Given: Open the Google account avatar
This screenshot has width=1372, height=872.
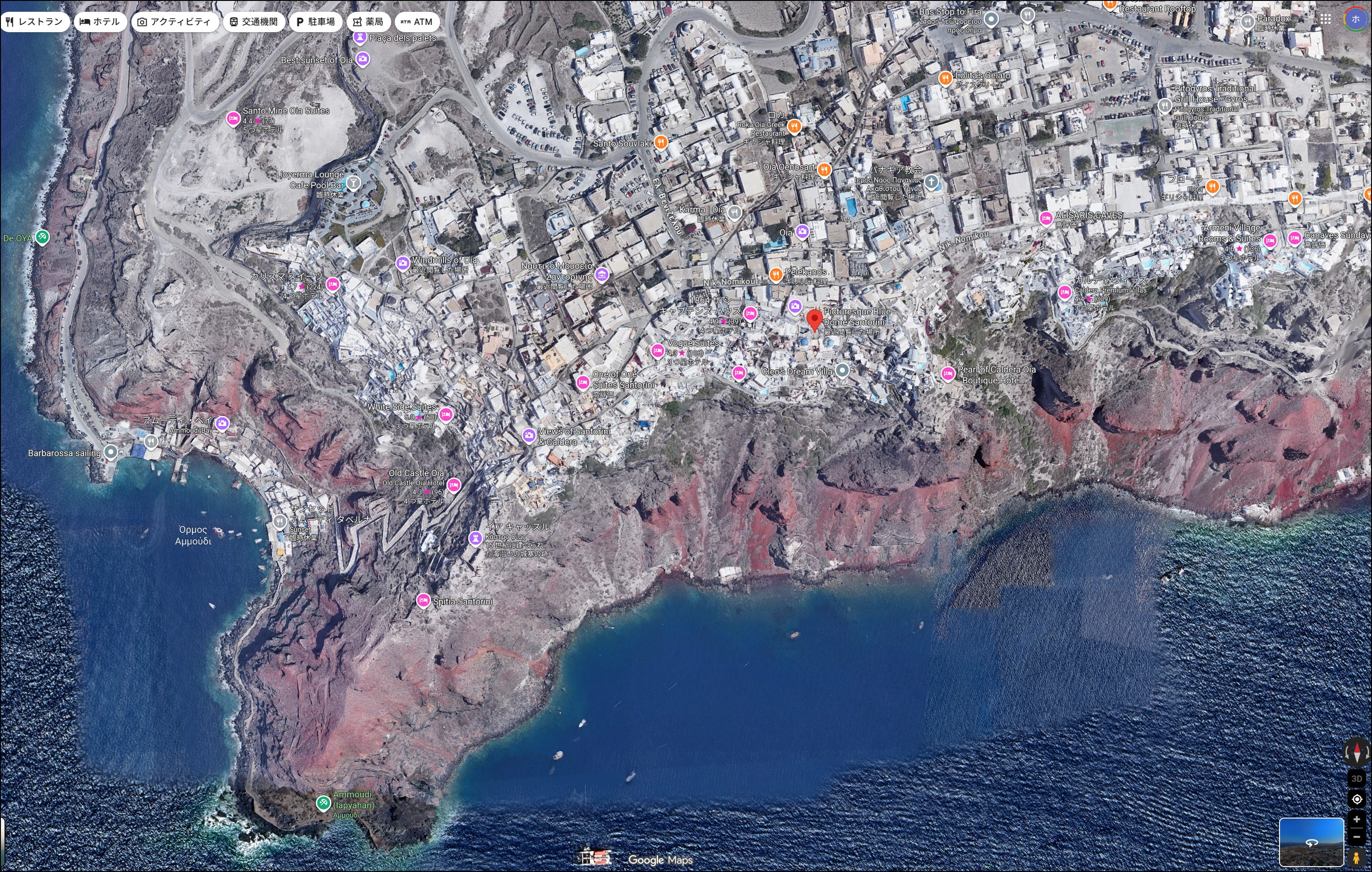Looking at the screenshot, I should (1356, 19).
